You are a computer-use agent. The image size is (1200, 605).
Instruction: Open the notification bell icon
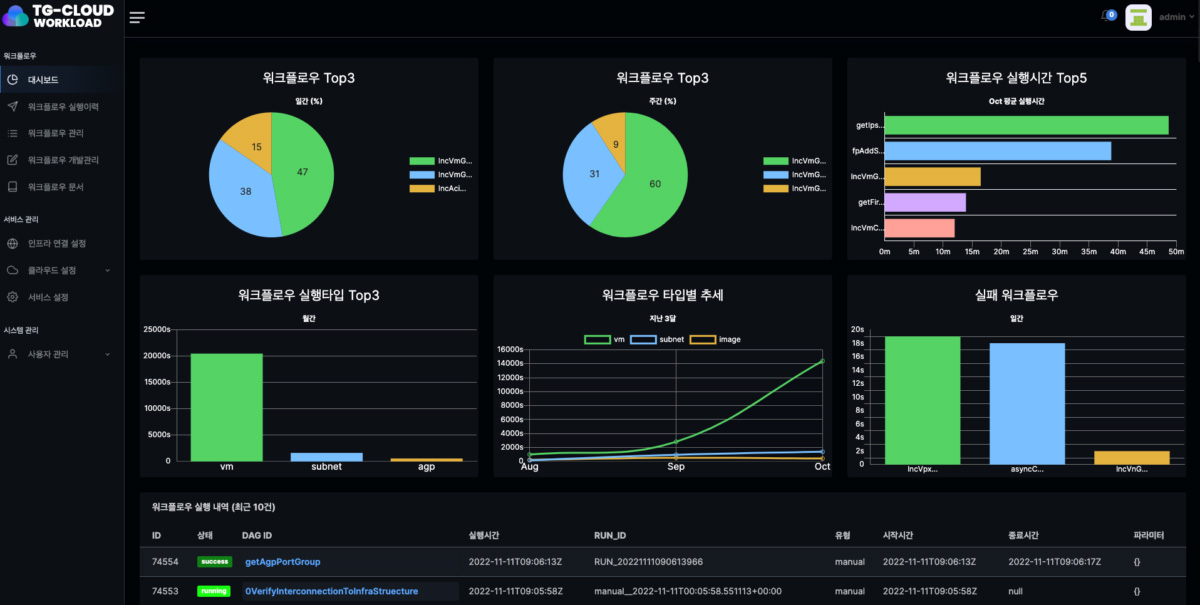(x=1106, y=16)
